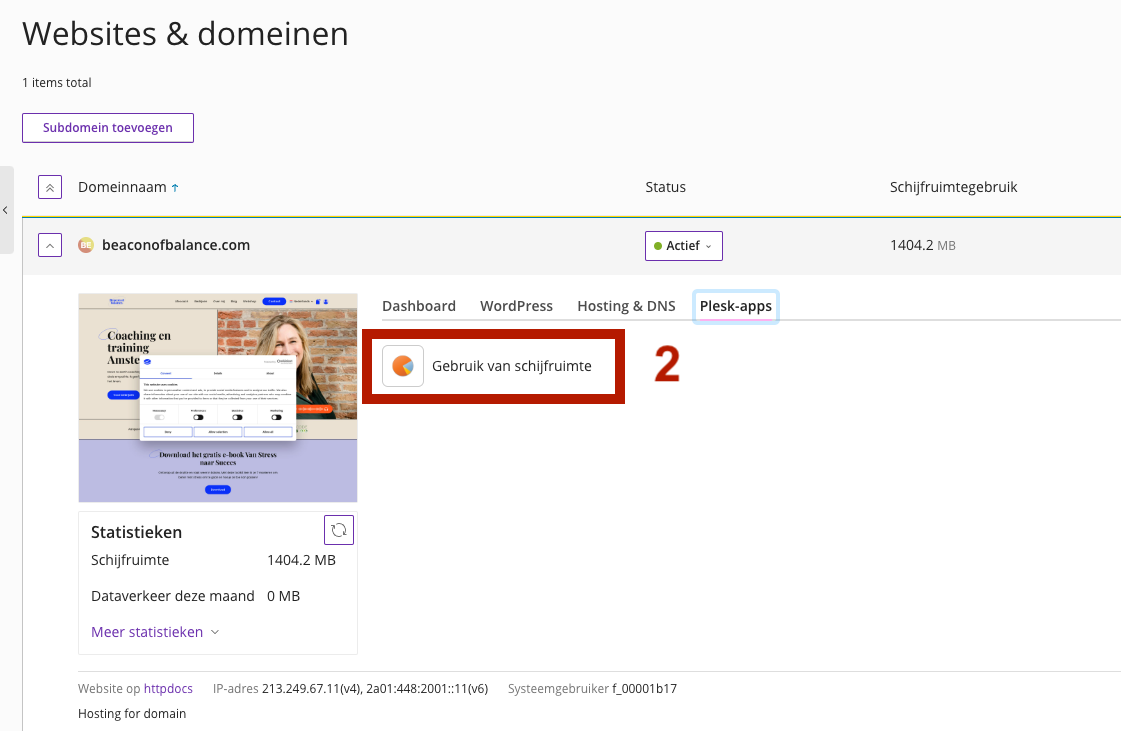The width and height of the screenshot is (1121, 731).
Task: Switch to the Dashboard tab
Action: tap(418, 306)
